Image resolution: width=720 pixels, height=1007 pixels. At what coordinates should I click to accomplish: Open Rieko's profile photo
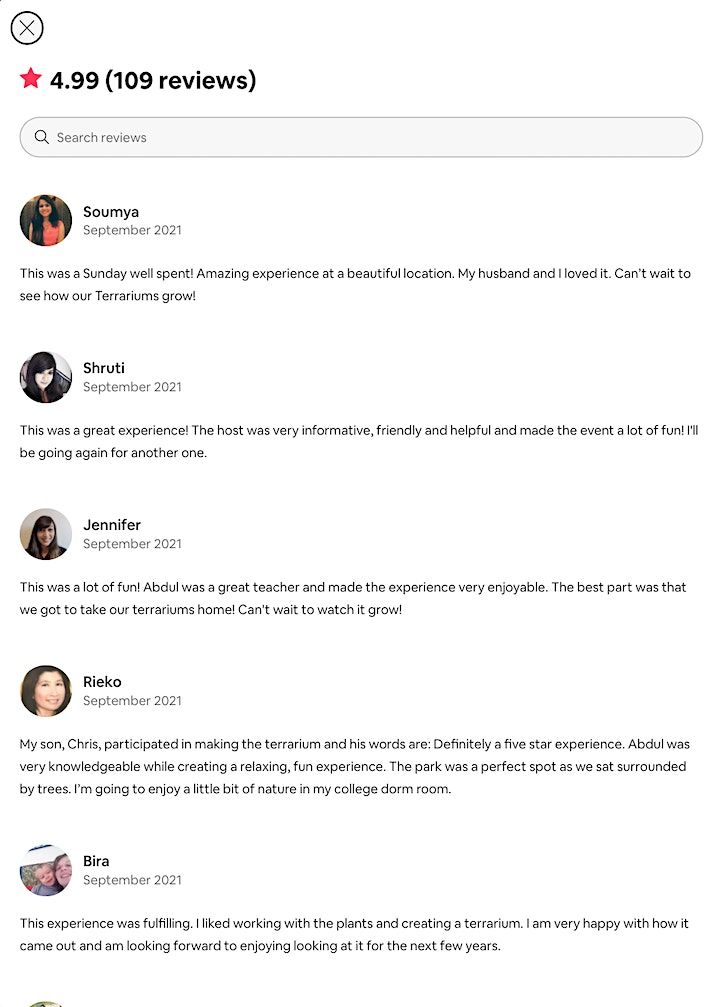(46, 691)
